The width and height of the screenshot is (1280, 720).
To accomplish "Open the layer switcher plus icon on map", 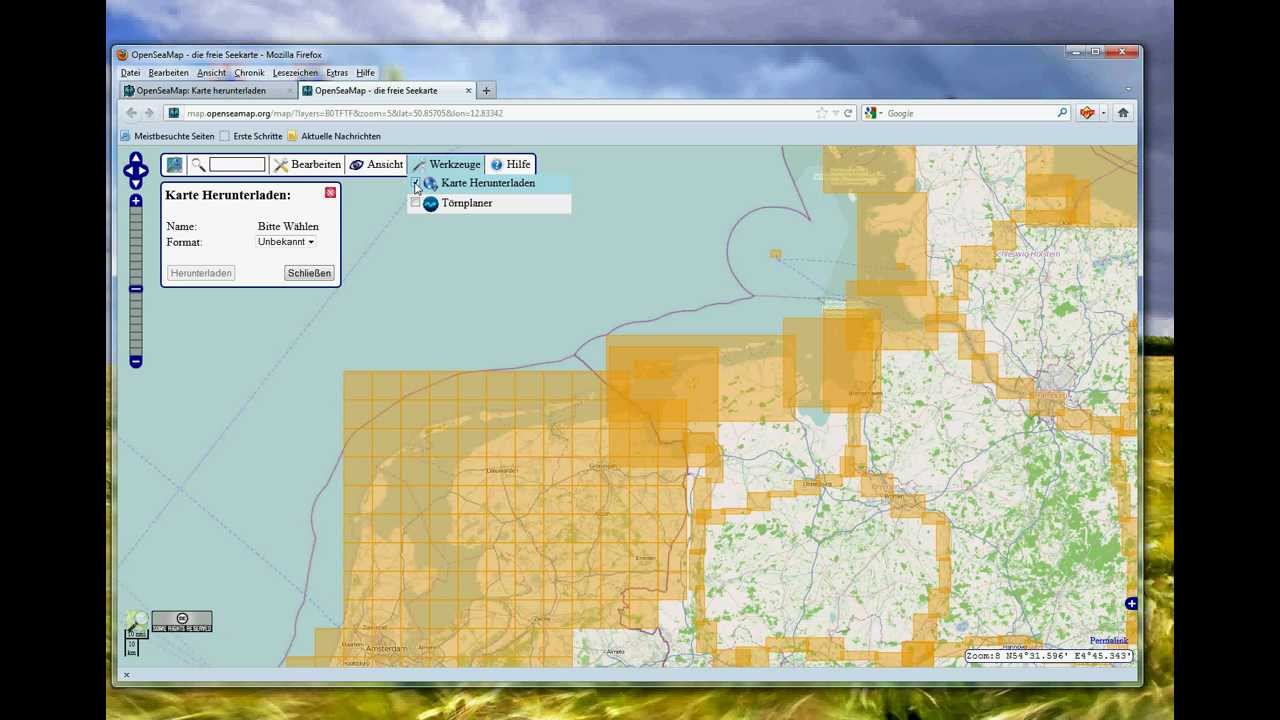I will click(1131, 603).
